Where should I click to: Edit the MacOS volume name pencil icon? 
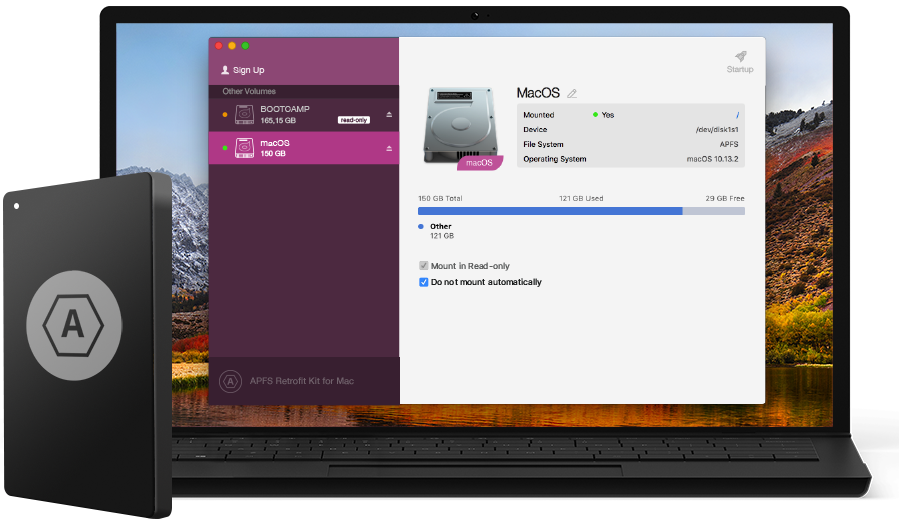coord(572,93)
